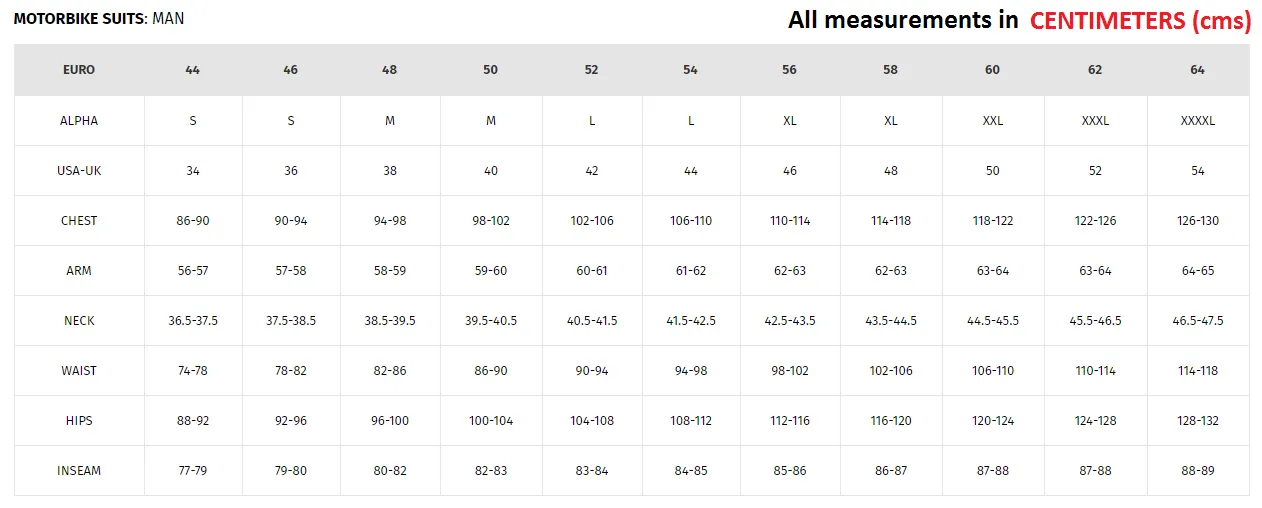This screenshot has height=508, width=1262.
Task: Select inseam measurement 77-79 cell
Action: pyautogui.click(x=193, y=470)
